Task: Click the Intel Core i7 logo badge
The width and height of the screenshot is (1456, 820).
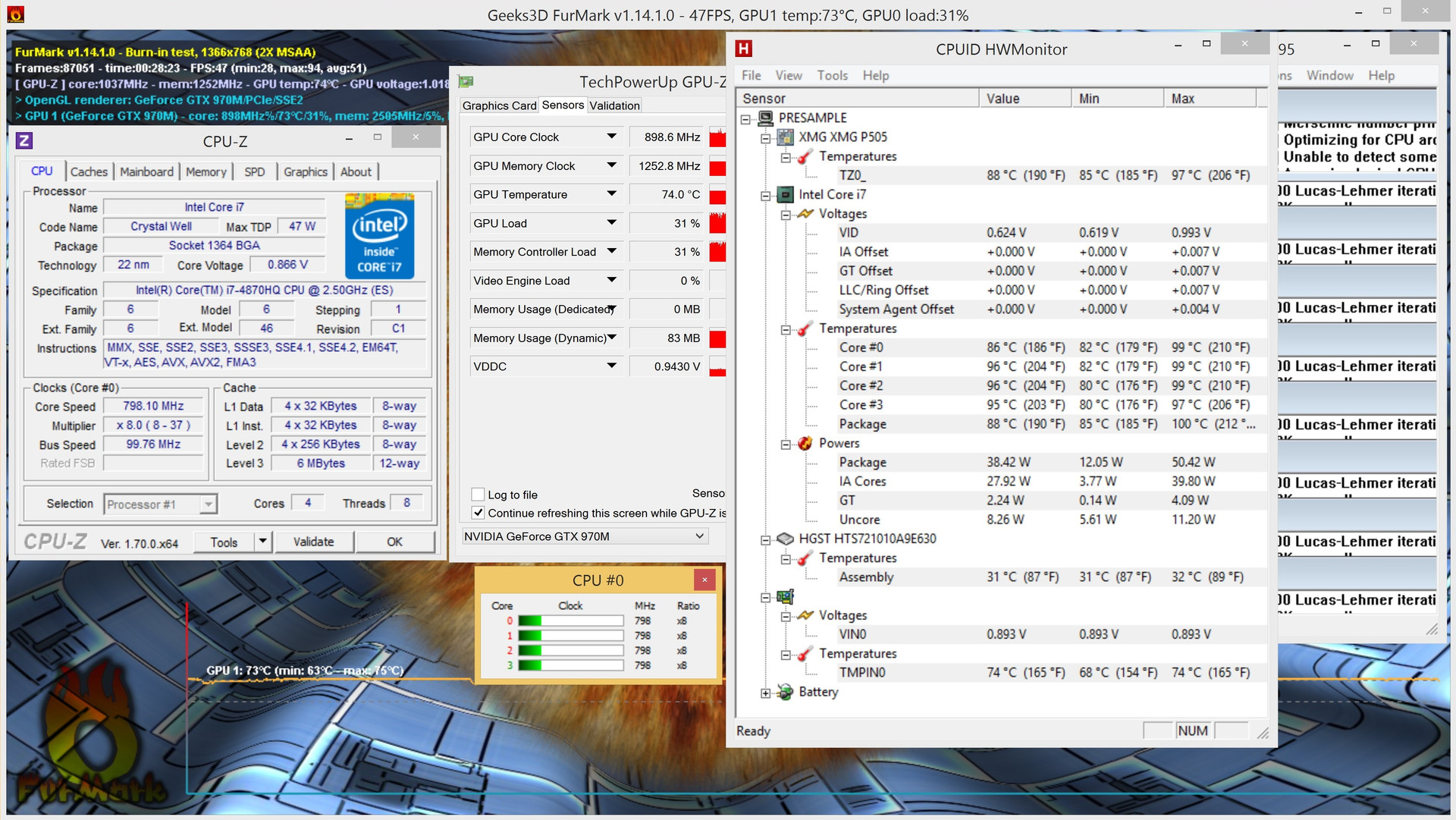Action: coord(379,236)
